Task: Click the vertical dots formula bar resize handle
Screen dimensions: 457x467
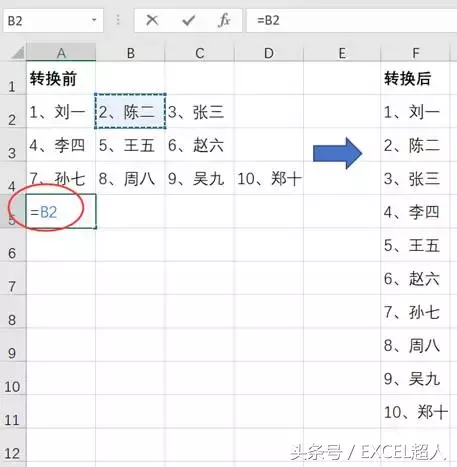Action: tap(118, 20)
